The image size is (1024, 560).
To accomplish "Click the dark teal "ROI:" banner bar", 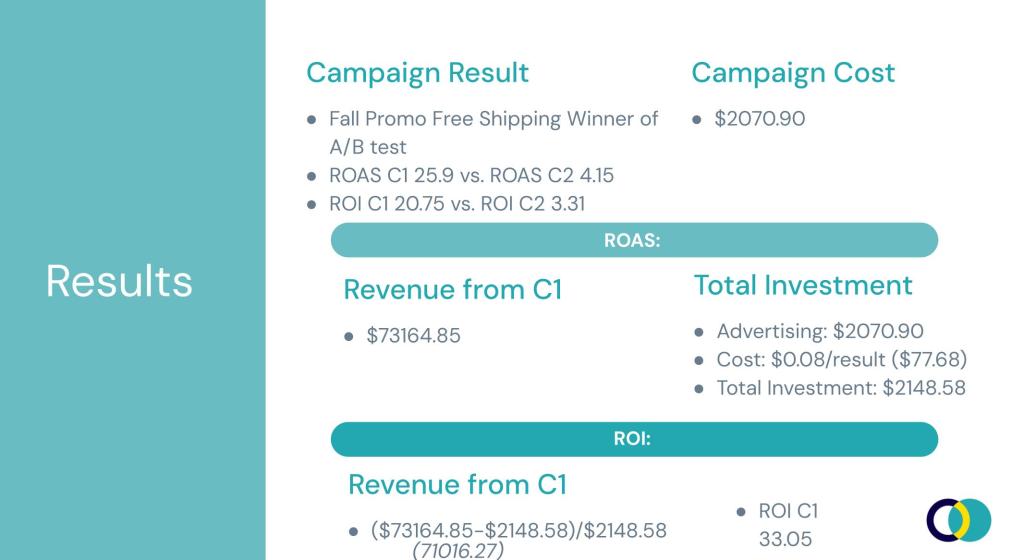I will point(633,439).
